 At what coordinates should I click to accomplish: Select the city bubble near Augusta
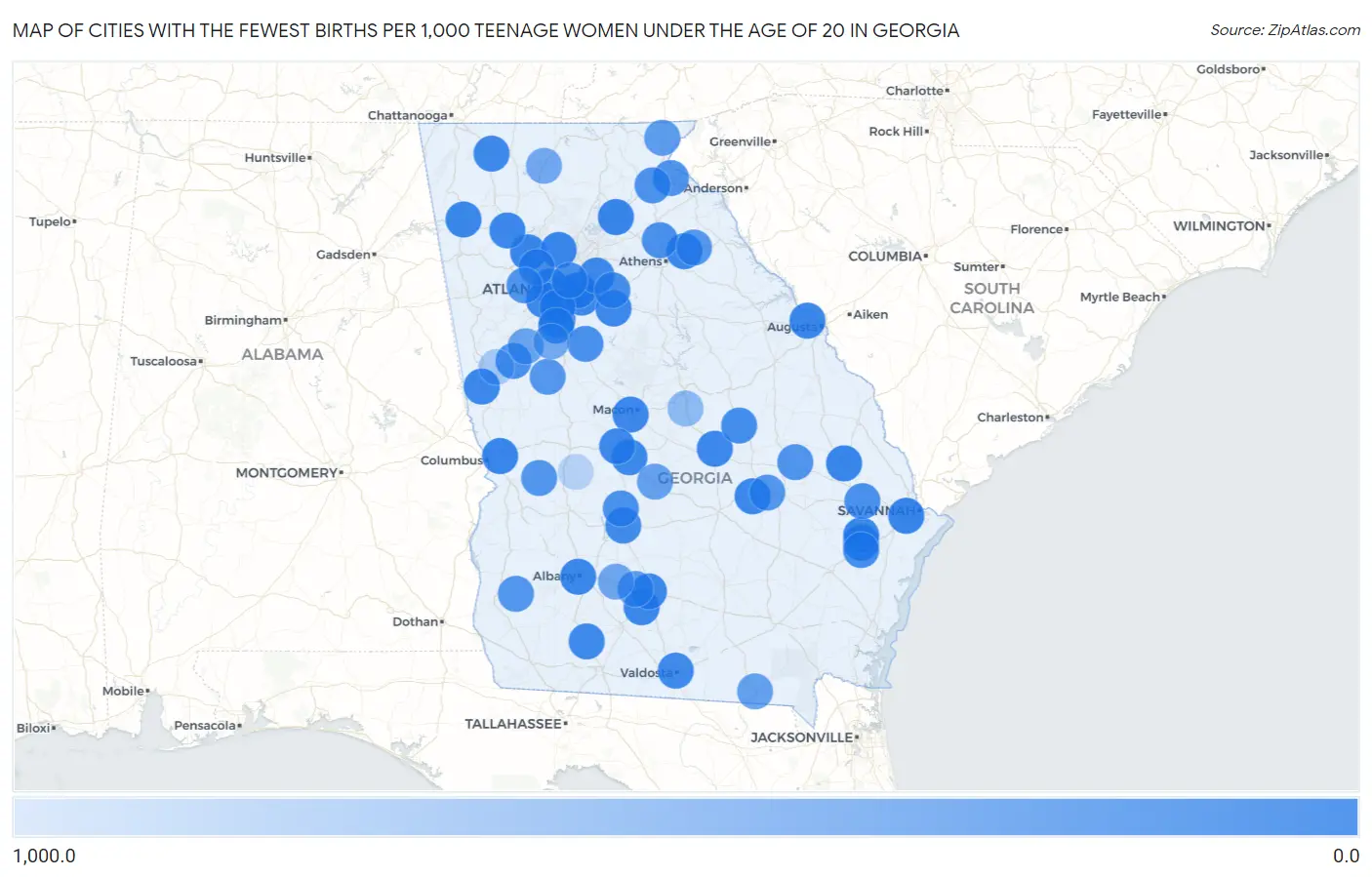[807, 321]
